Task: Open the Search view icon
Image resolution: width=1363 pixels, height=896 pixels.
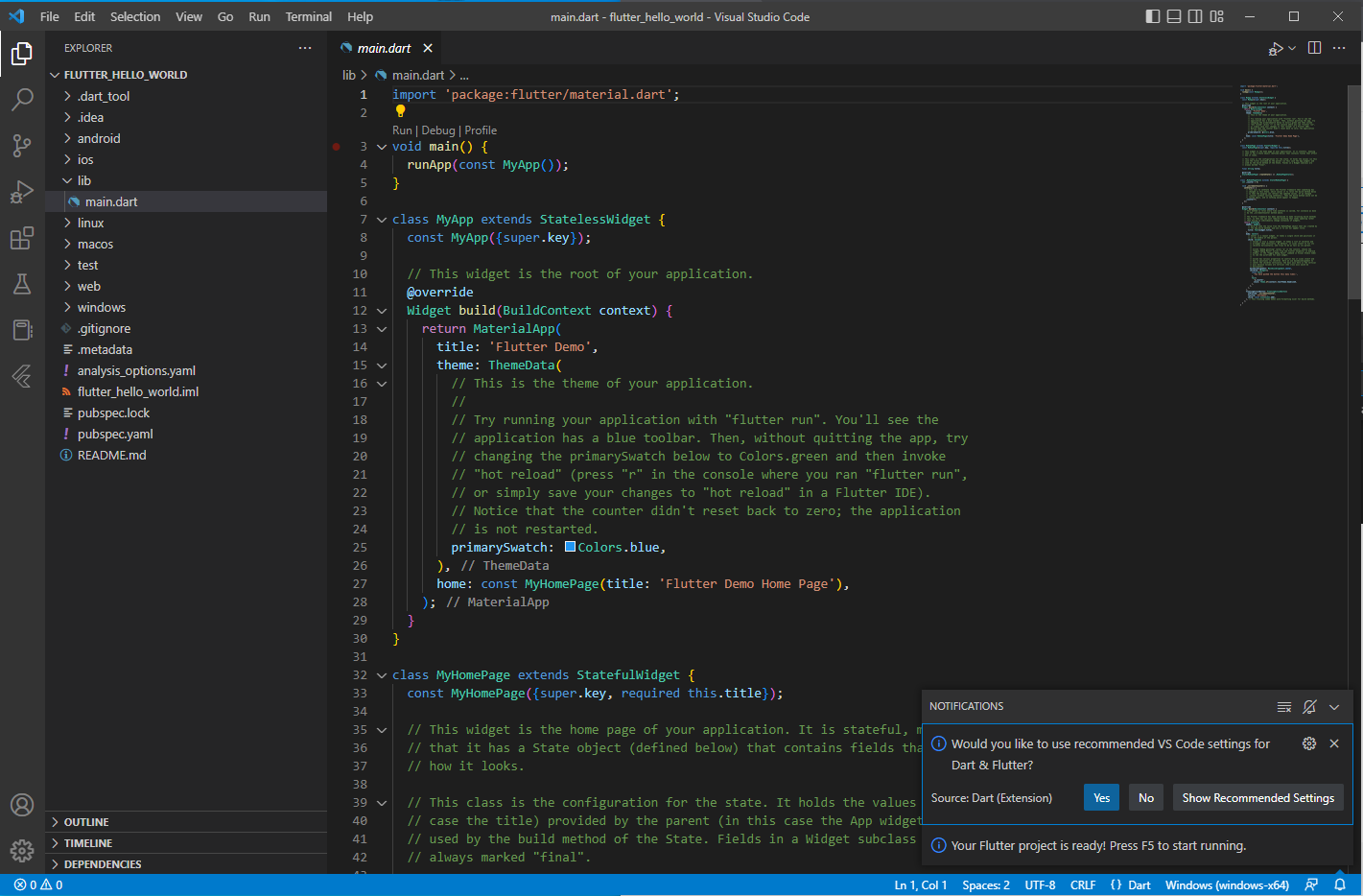Action: tap(22, 100)
